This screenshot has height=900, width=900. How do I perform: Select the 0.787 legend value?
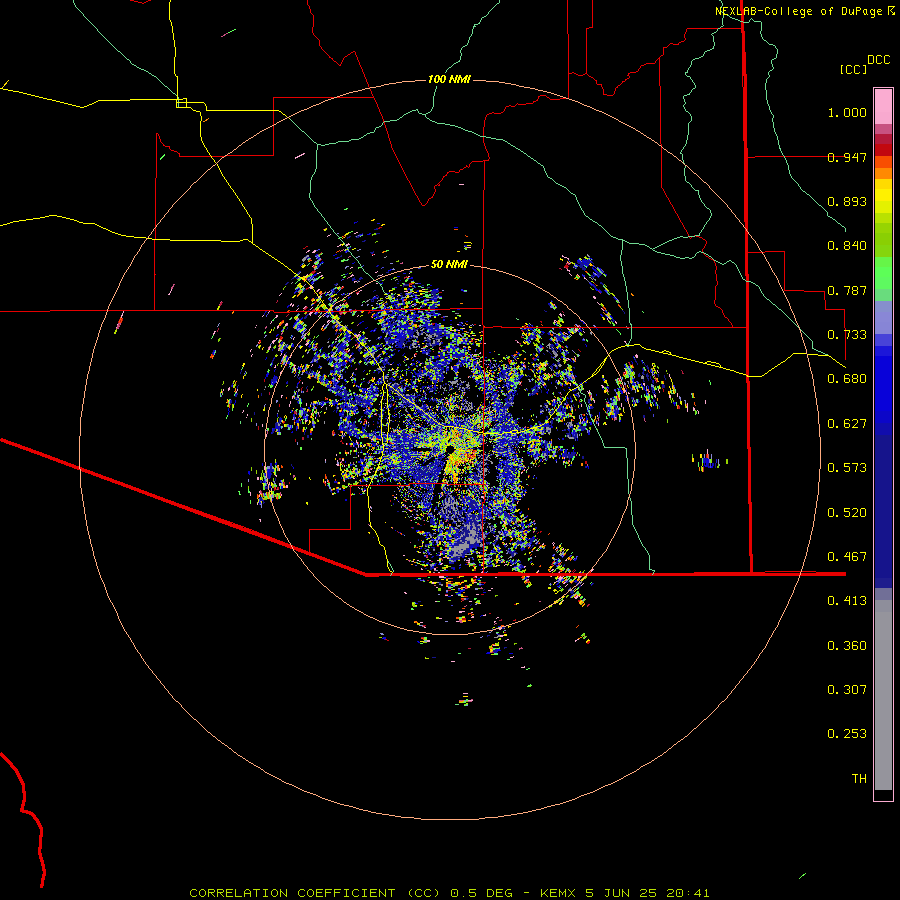(847, 290)
